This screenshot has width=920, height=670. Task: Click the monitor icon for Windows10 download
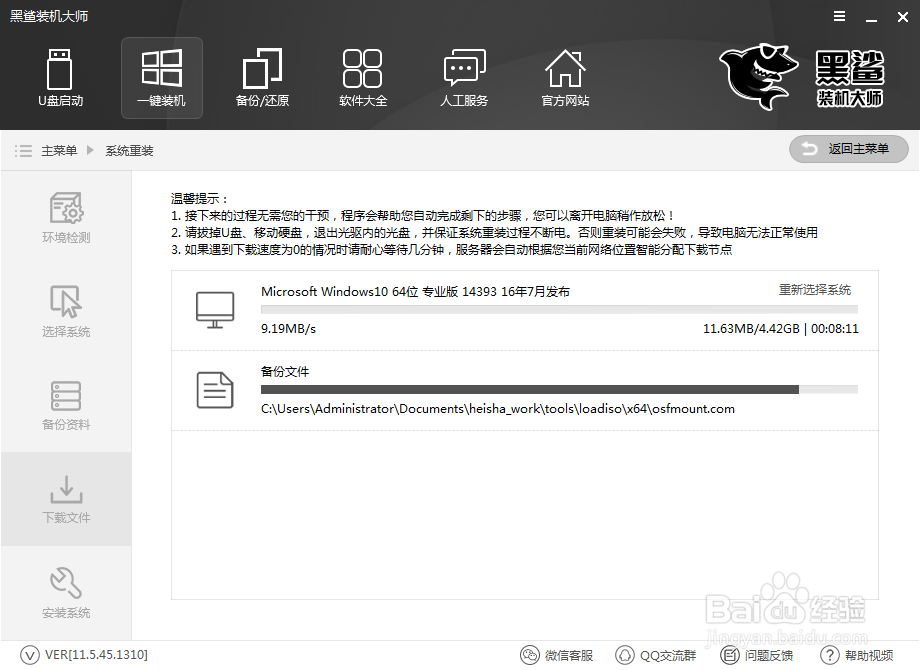click(215, 310)
